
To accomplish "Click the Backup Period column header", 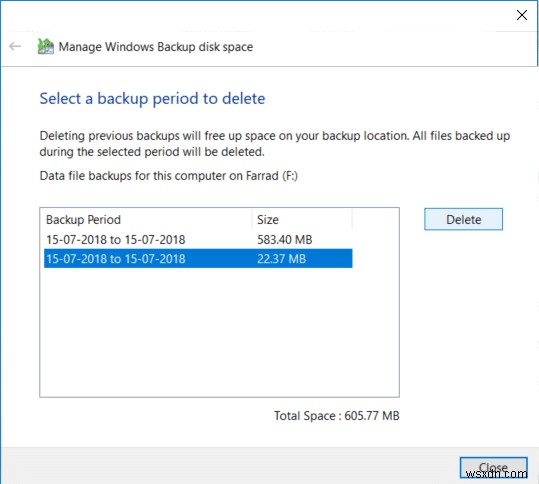I will [146, 220].
